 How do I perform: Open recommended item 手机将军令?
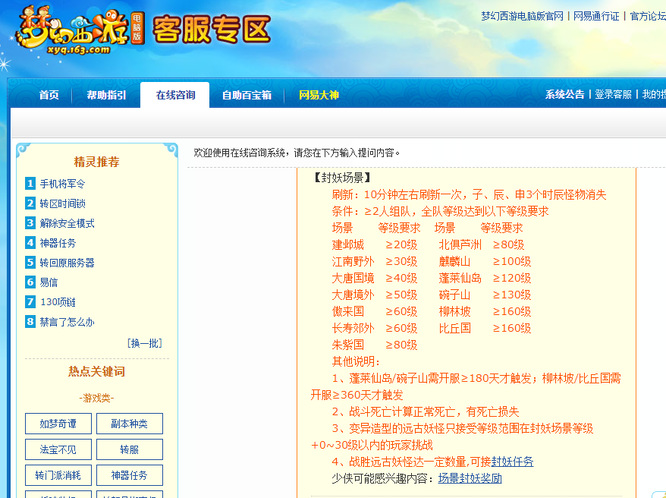pos(62,184)
